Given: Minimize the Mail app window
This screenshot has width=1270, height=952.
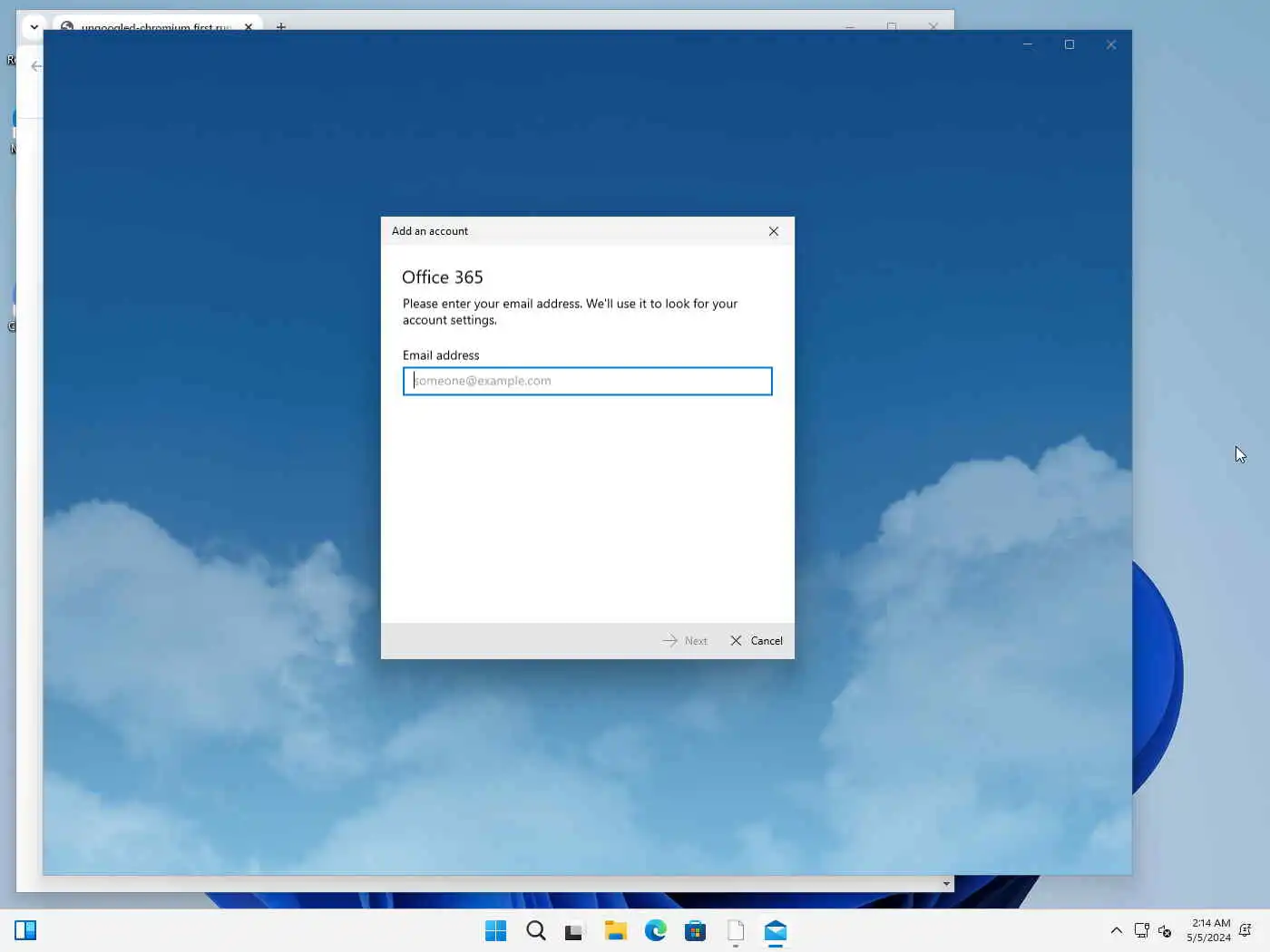Looking at the screenshot, I should coord(1028,44).
